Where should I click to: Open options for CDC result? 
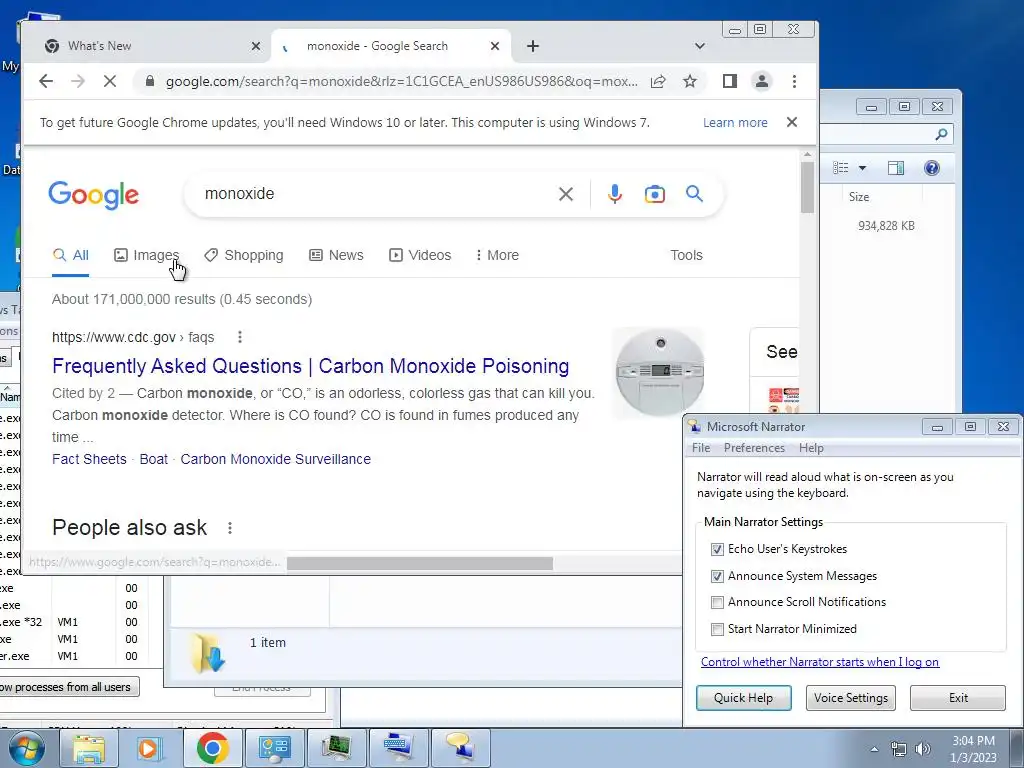240,337
